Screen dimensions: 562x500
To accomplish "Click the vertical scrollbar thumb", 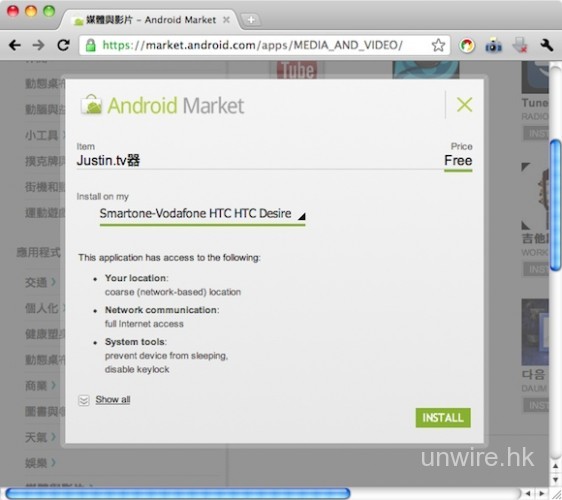I will 555,205.
